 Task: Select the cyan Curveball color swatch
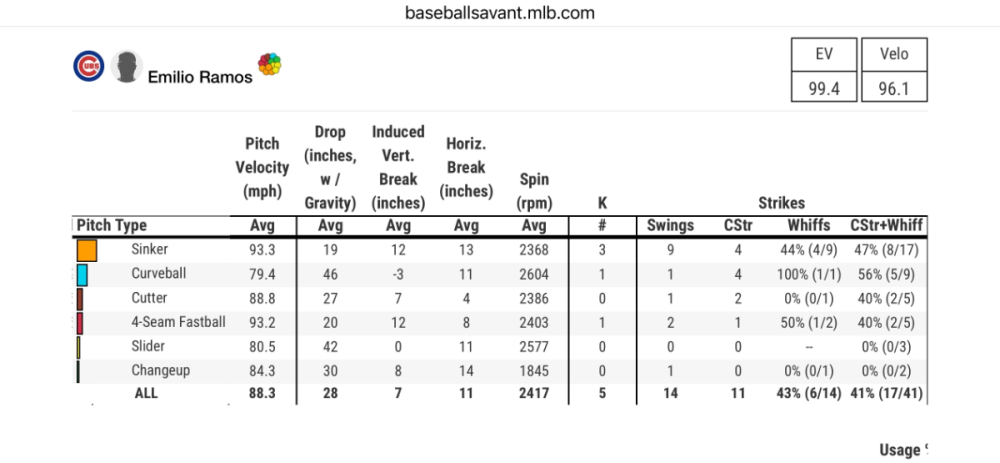(82, 275)
